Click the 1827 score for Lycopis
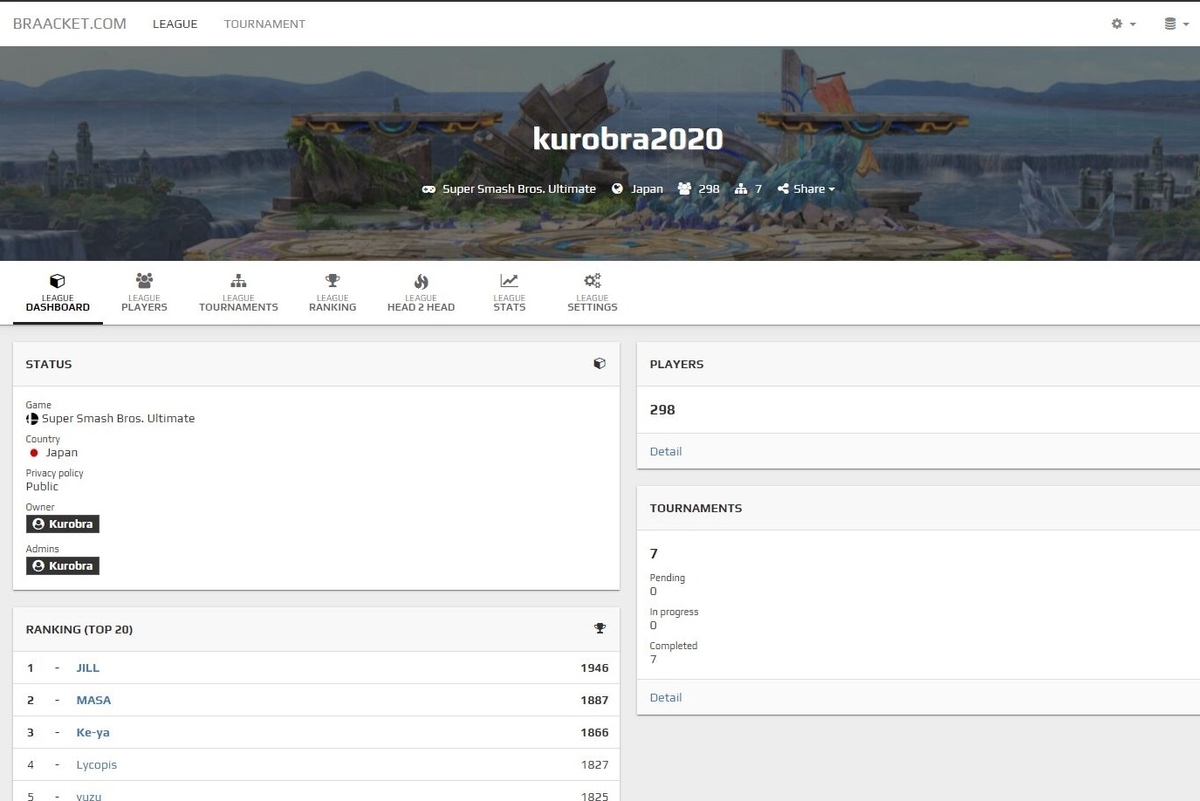This screenshot has width=1200, height=801. click(594, 765)
